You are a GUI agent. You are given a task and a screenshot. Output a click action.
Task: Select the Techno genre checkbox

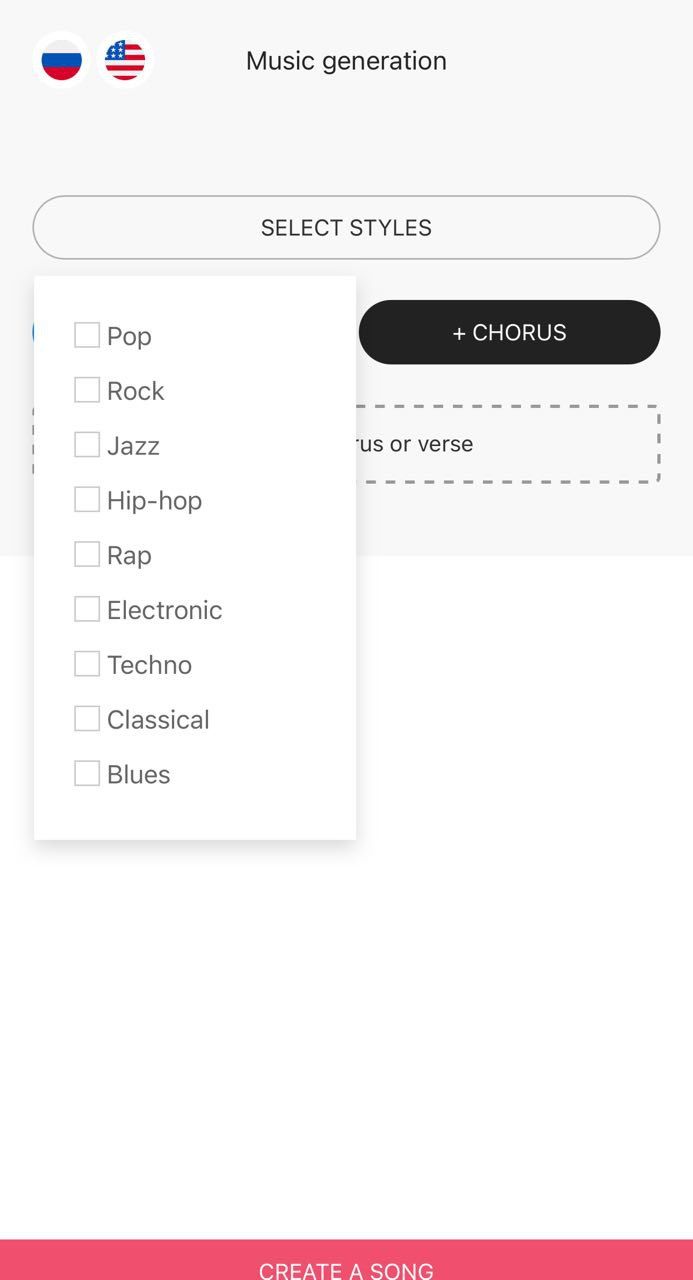click(86, 663)
